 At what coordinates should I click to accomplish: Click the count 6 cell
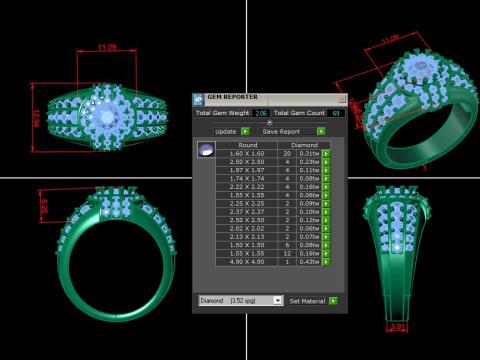287,245
